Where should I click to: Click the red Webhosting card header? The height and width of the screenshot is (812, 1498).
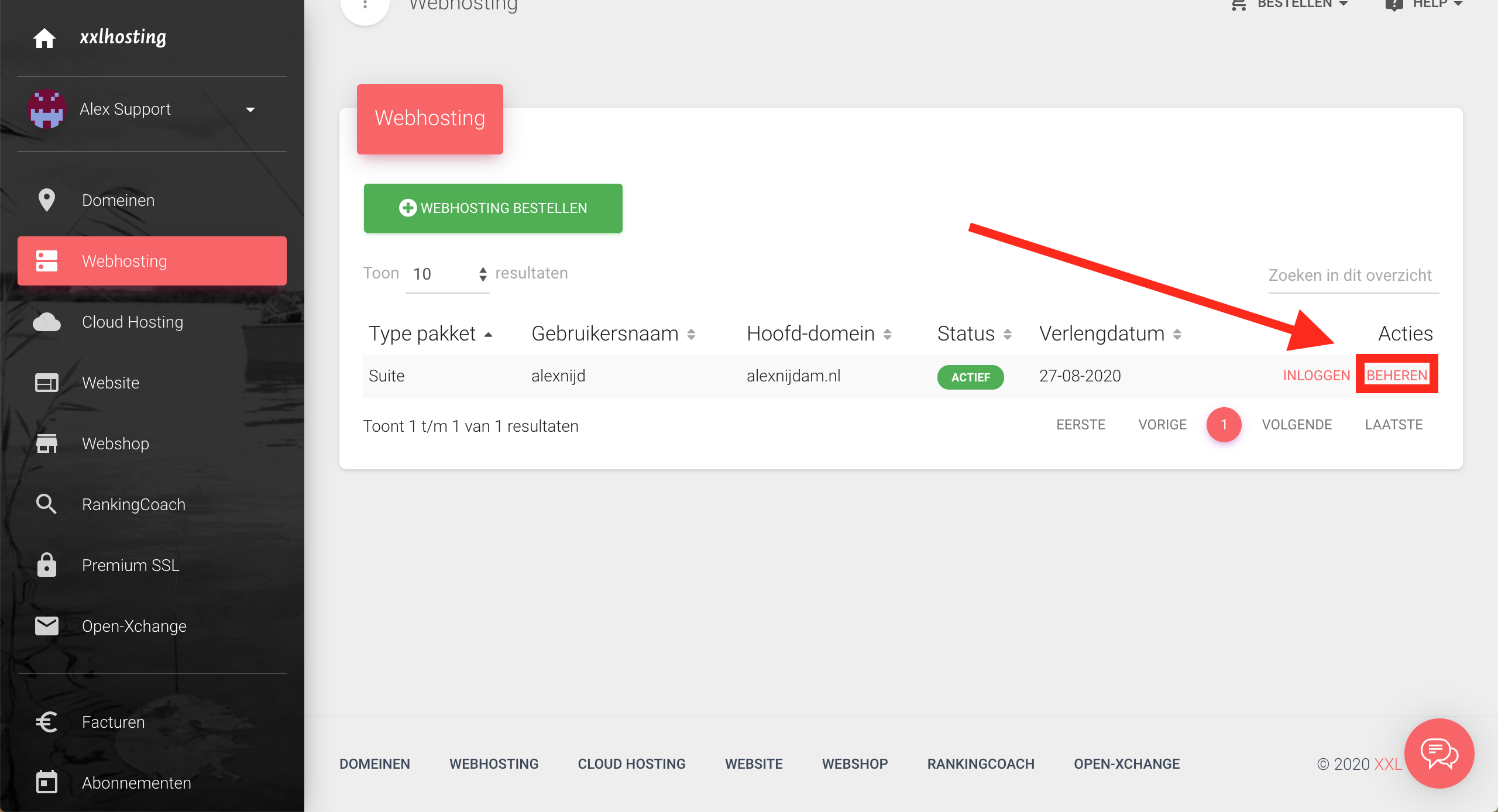(430, 119)
